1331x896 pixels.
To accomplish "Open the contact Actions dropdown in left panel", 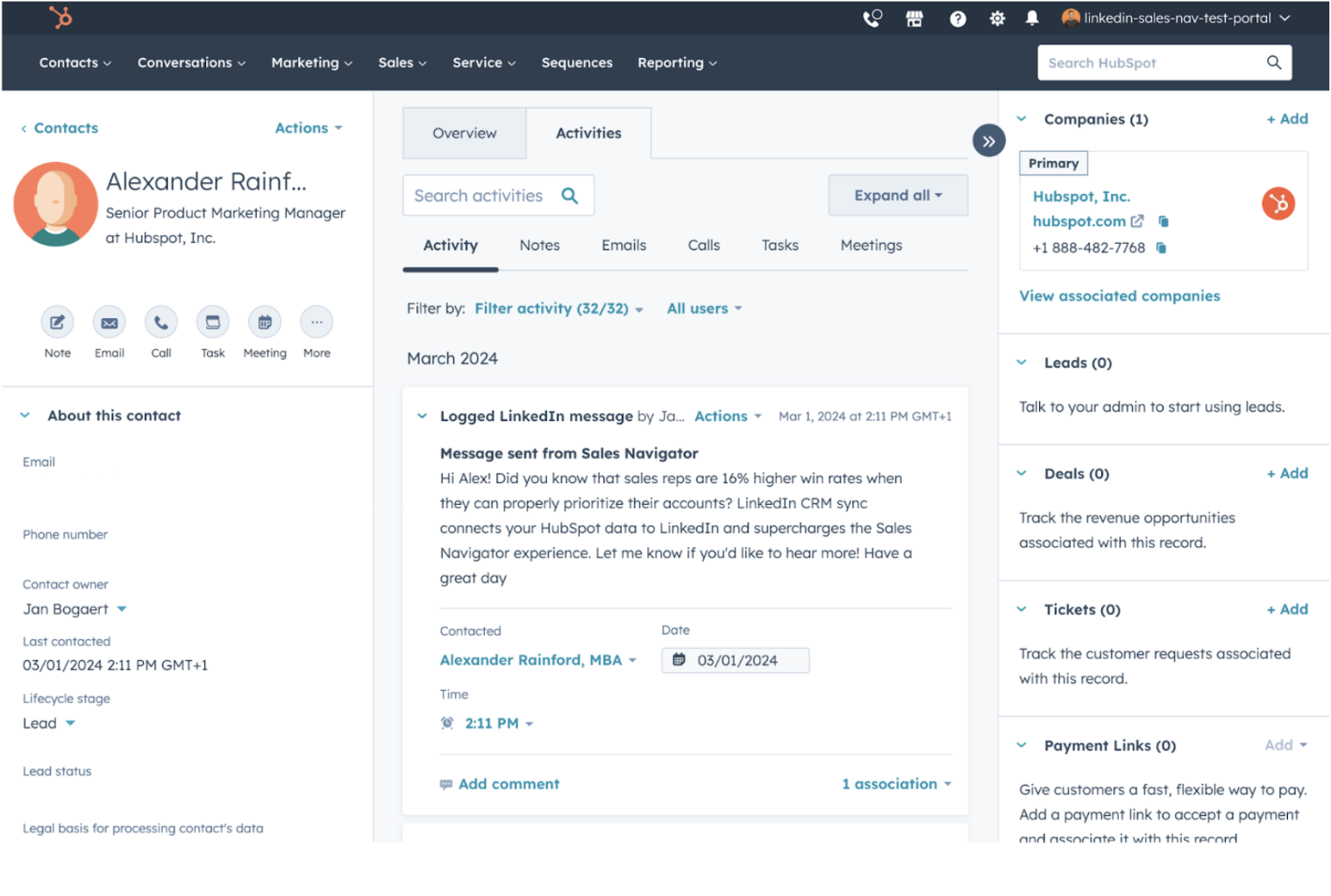I will tap(309, 128).
